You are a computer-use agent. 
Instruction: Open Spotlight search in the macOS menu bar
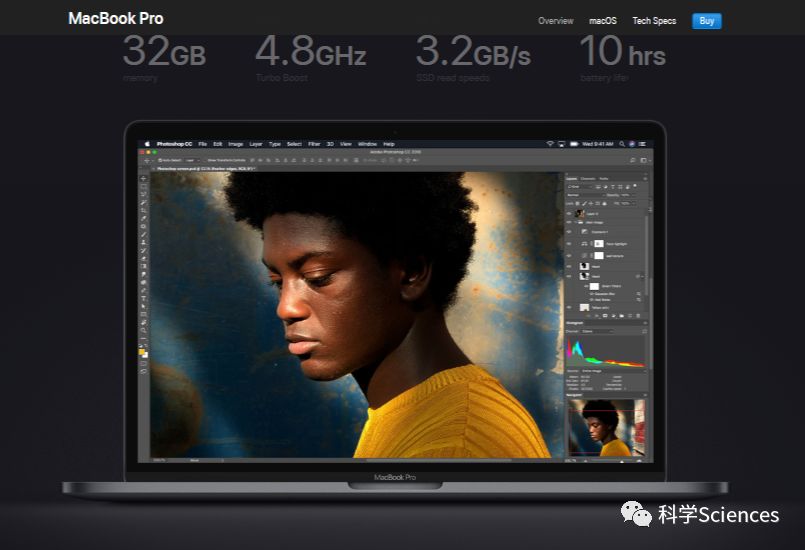(x=622, y=144)
